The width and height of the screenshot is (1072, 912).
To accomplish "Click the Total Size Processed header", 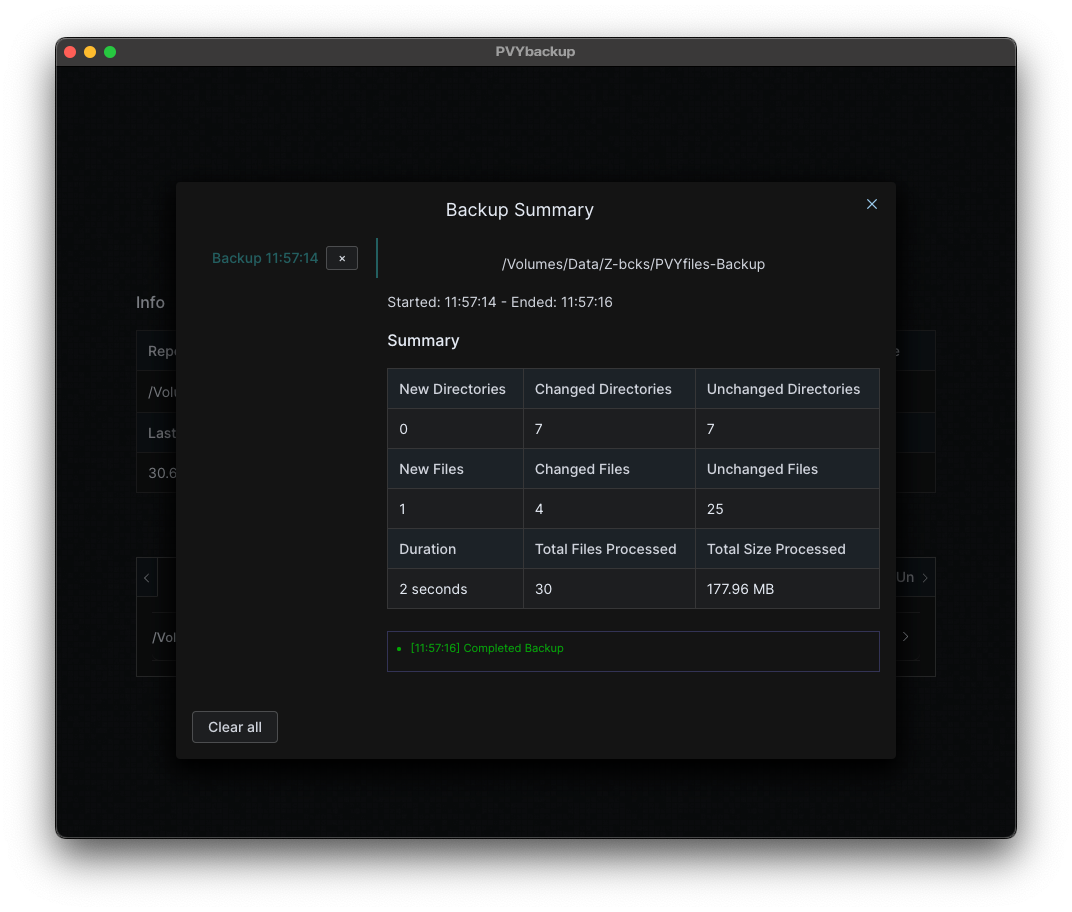I will (787, 549).
